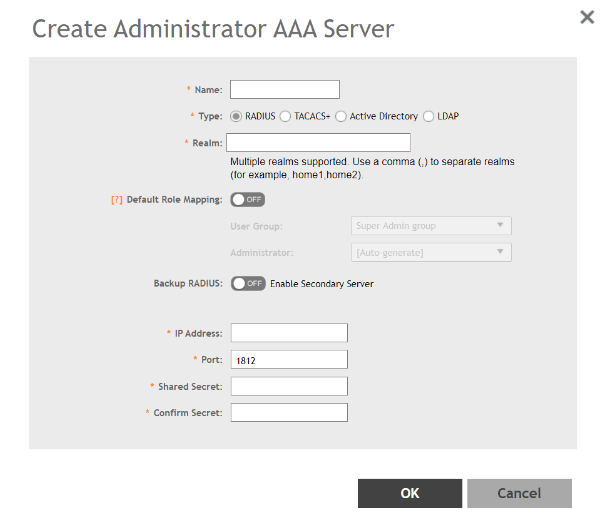Viewport: 603px width, 524px height.
Task: Click the Super Admin group dropdown arrow
Action: tap(500, 226)
